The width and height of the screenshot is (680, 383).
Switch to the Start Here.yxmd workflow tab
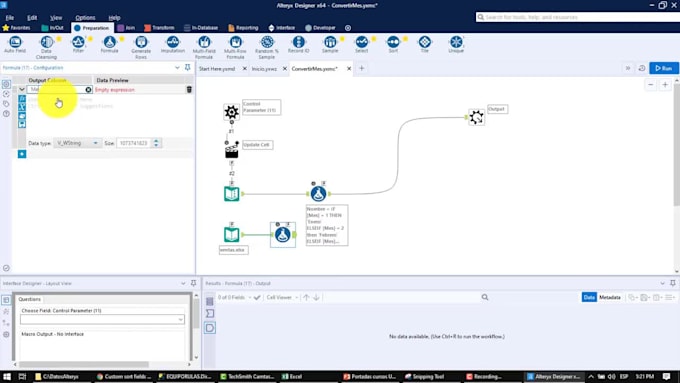click(217, 69)
